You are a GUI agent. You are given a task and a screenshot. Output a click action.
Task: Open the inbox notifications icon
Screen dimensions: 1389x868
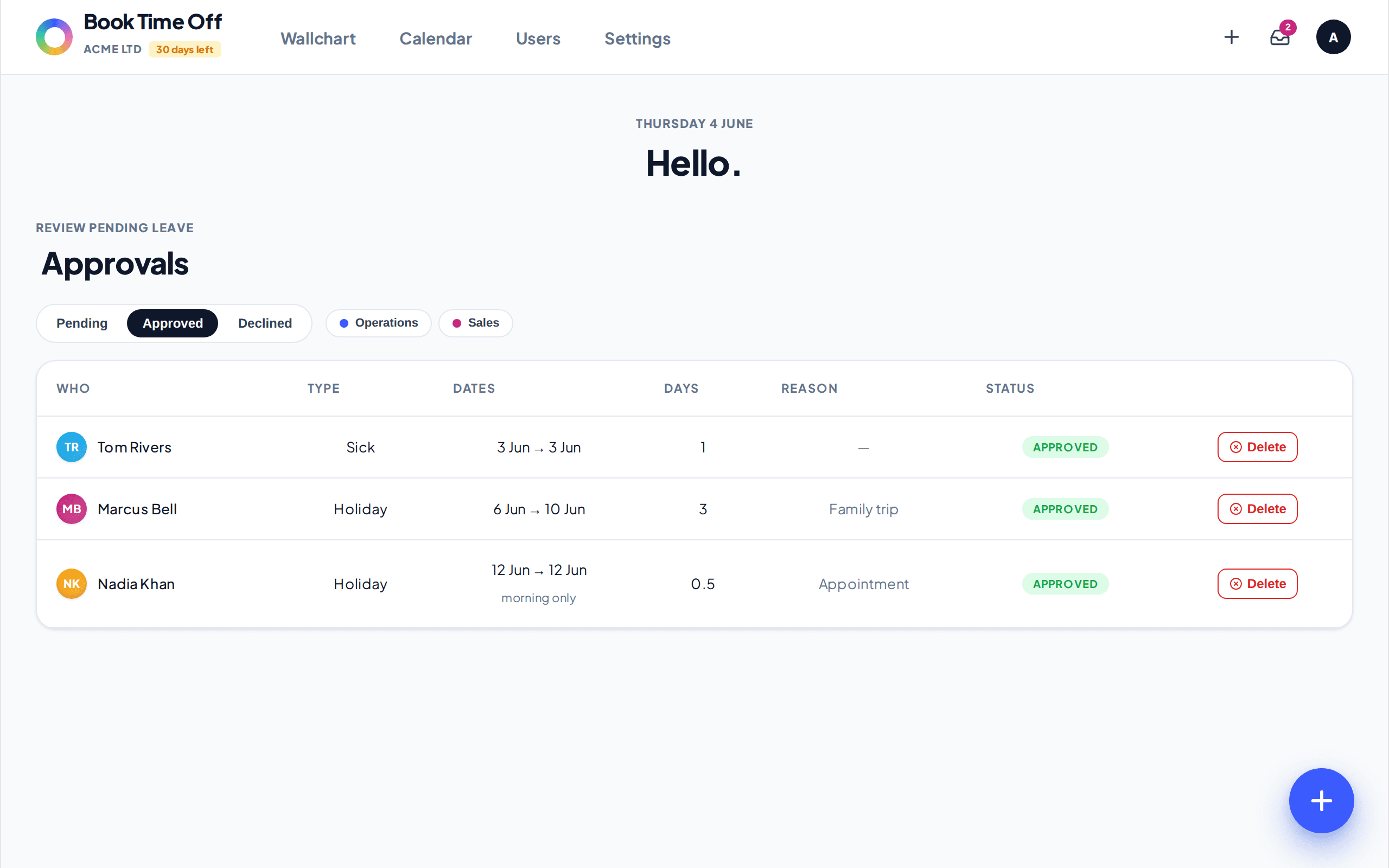[1280, 37]
